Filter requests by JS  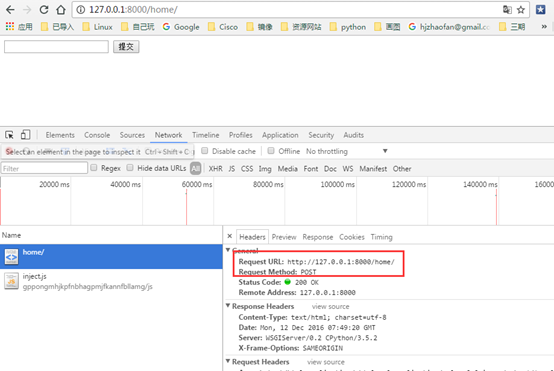pos(231,169)
